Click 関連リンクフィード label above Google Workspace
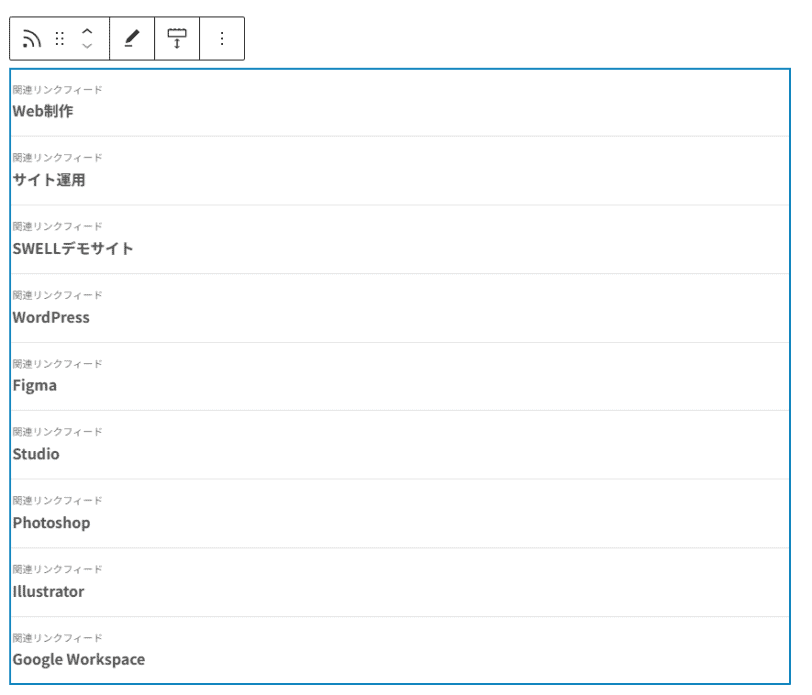Image resolution: width=812 pixels, height=695 pixels. pos(57,638)
